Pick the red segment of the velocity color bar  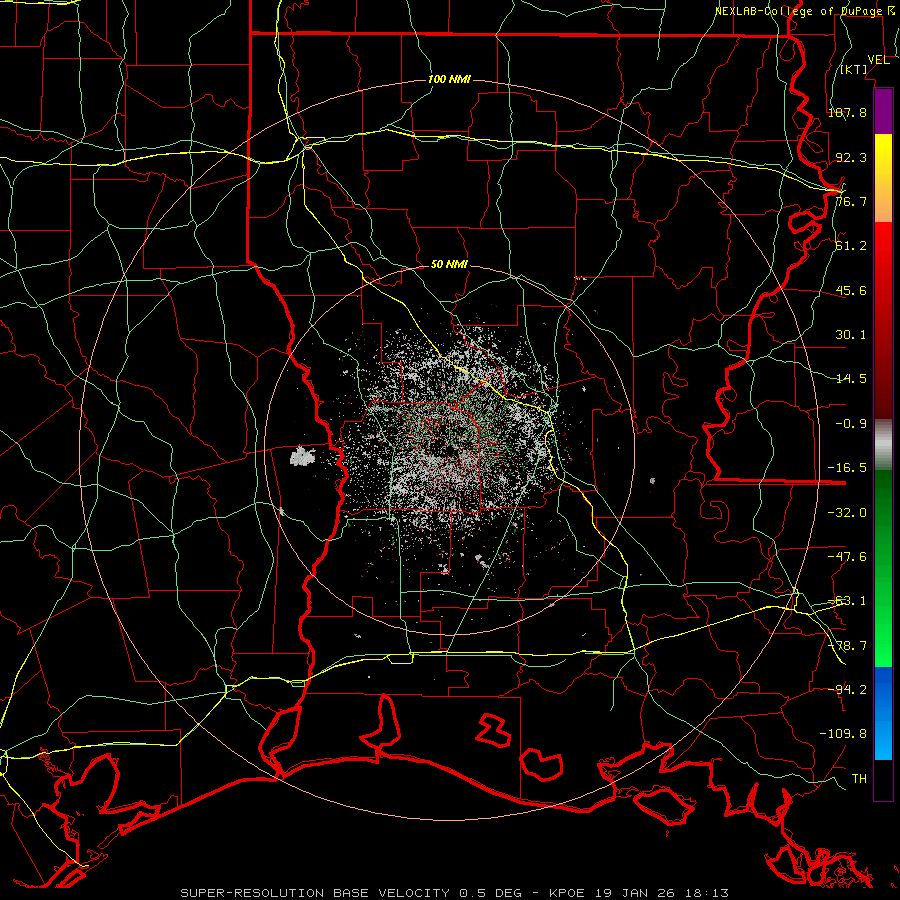click(x=883, y=320)
